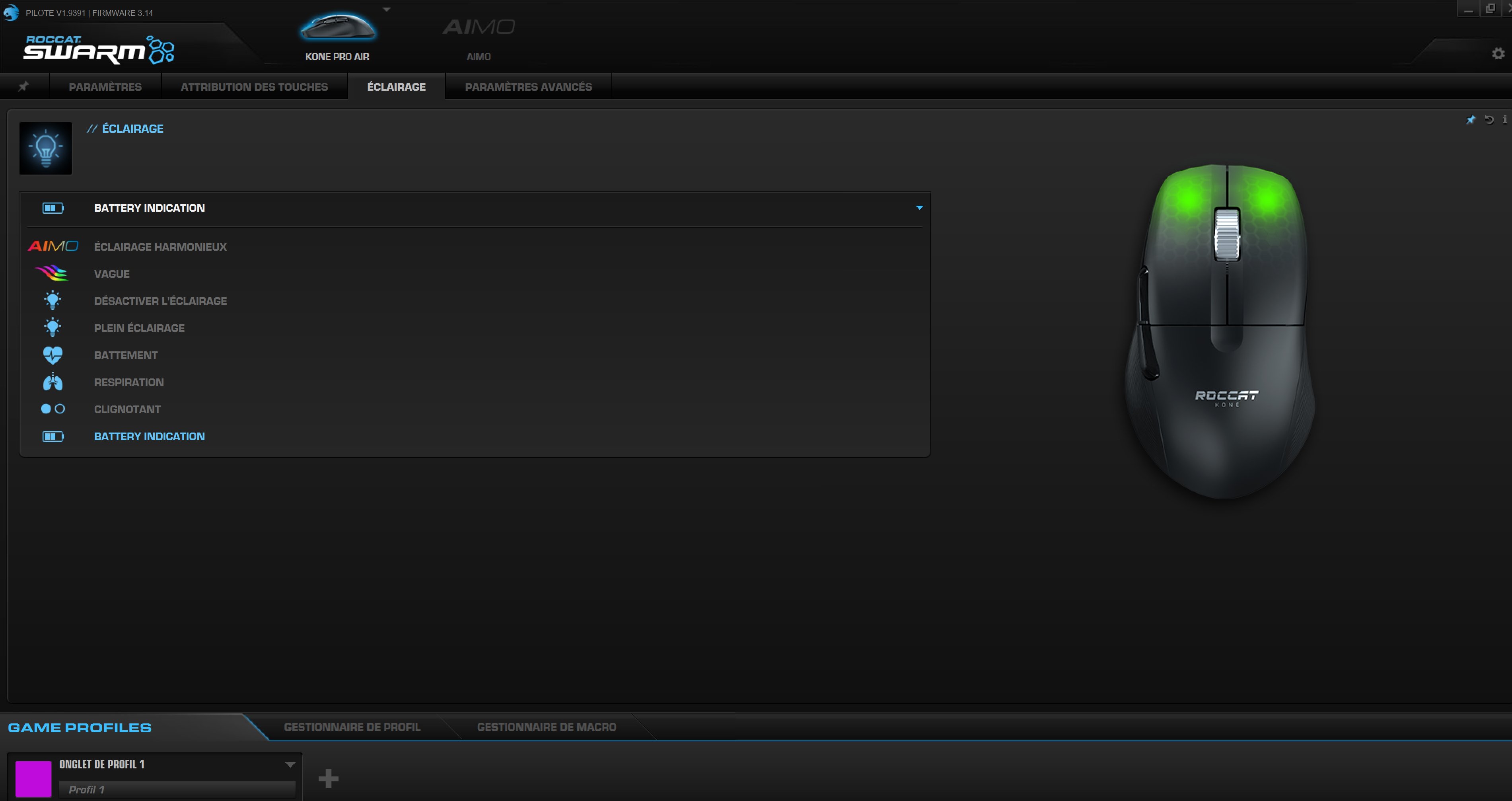Click the lightbulb icon beside Éclairage heading

[45, 148]
